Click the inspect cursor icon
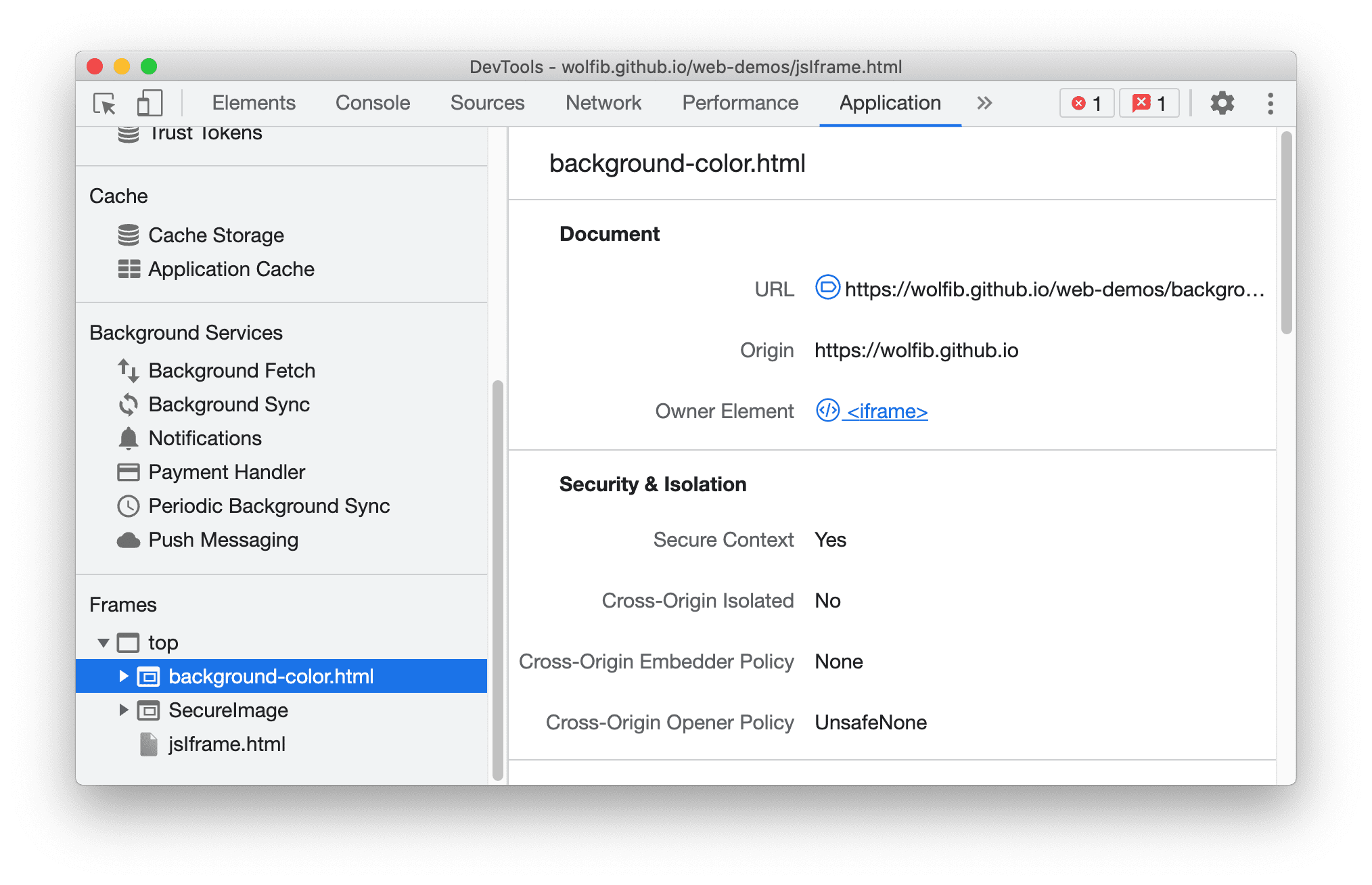 pos(105,104)
